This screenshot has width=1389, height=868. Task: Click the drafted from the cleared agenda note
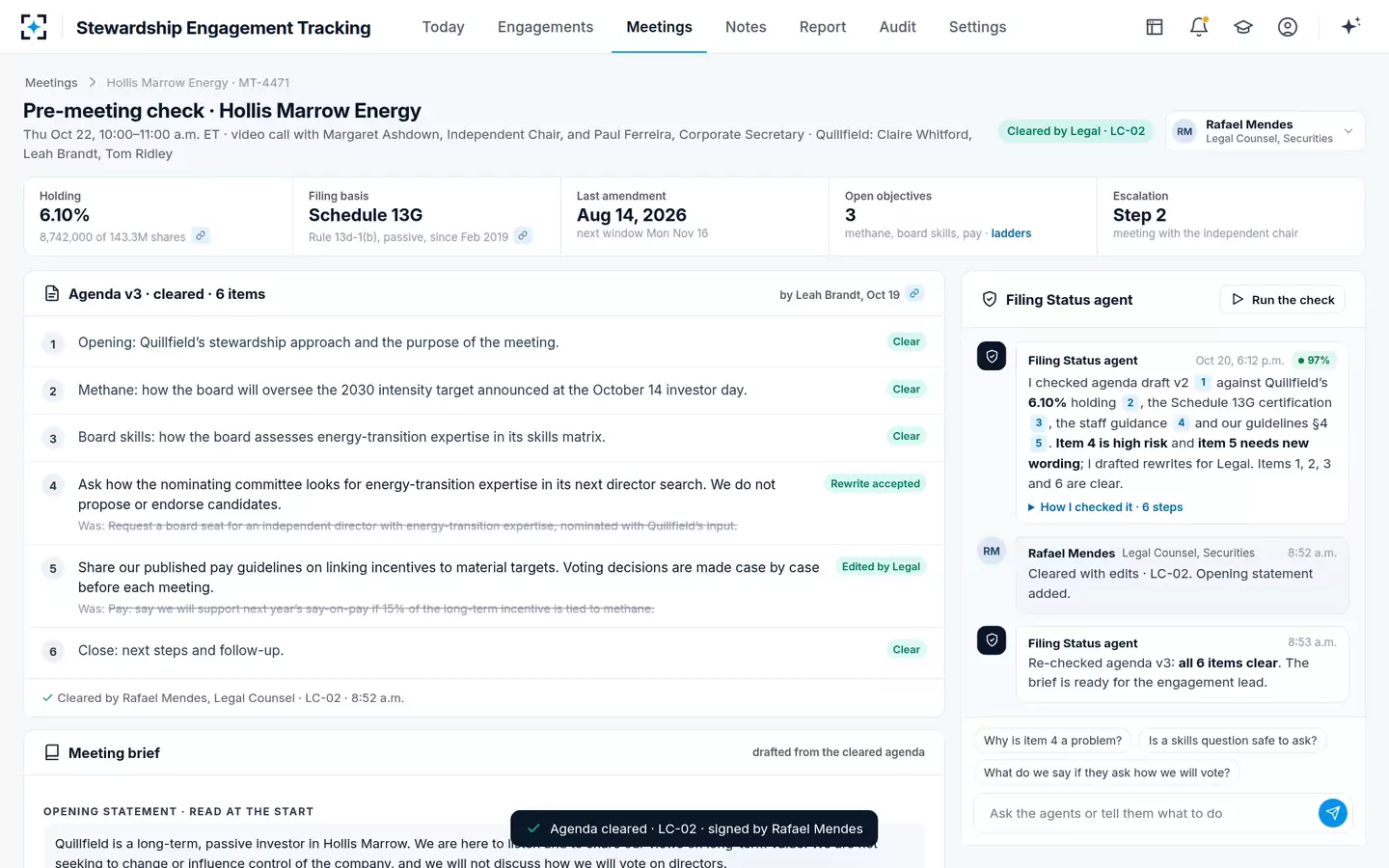[x=838, y=752]
